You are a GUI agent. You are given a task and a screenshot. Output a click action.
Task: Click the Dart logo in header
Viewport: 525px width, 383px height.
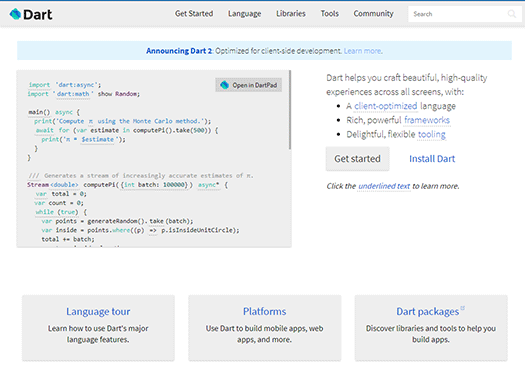click(x=31, y=14)
